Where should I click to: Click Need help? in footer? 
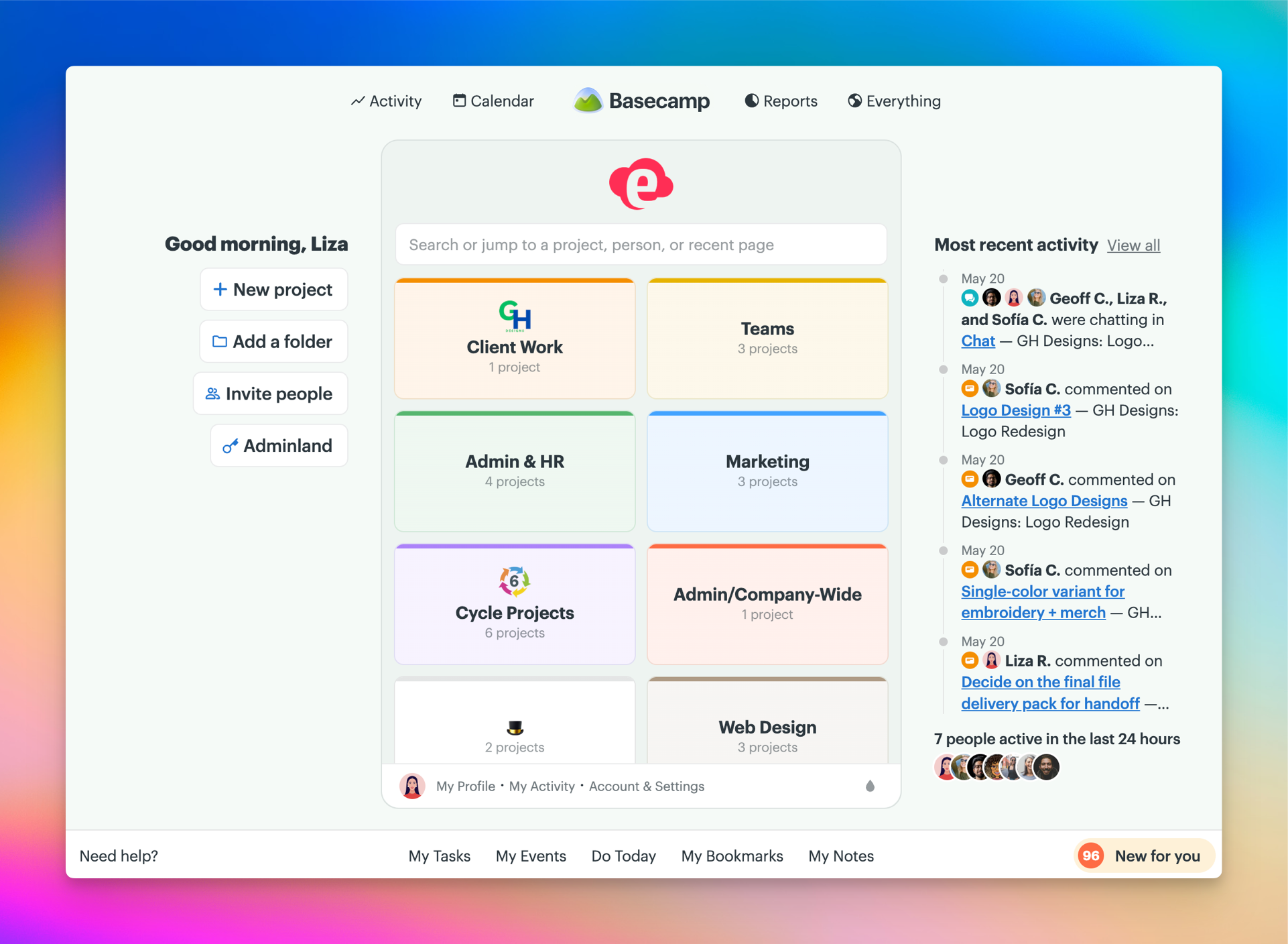point(119,856)
